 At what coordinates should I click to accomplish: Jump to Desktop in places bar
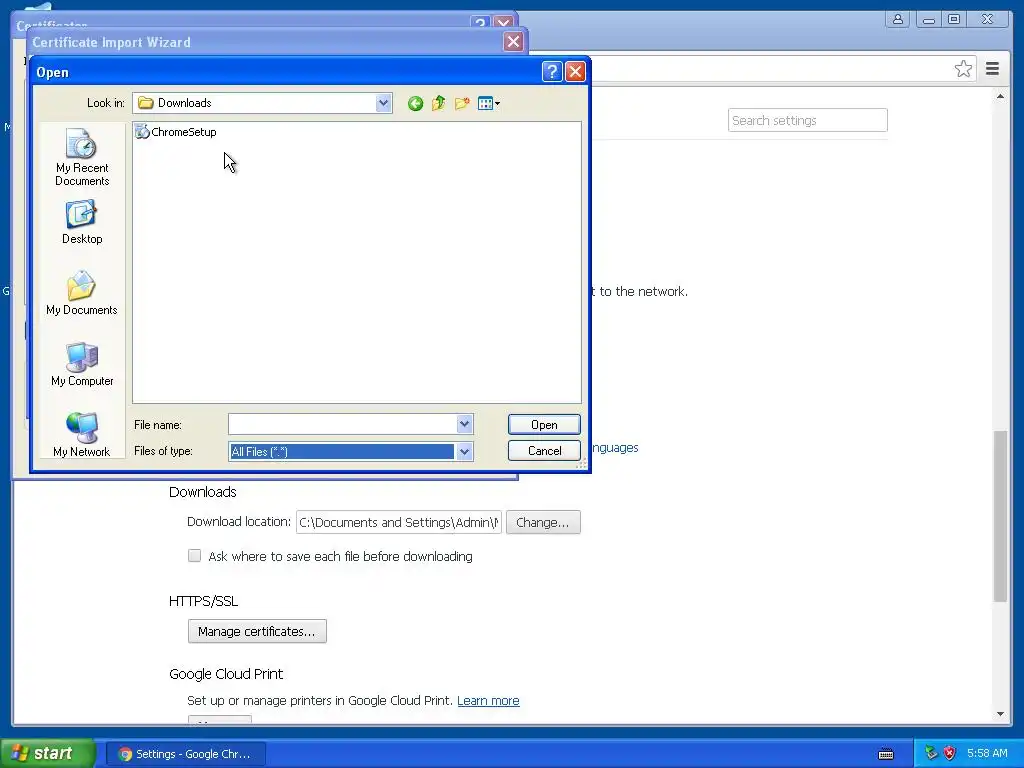(82, 223)
